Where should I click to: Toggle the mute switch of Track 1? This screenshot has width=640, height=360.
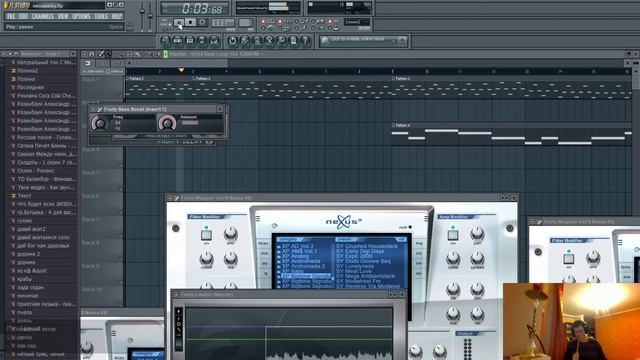(x=120, y=94)
